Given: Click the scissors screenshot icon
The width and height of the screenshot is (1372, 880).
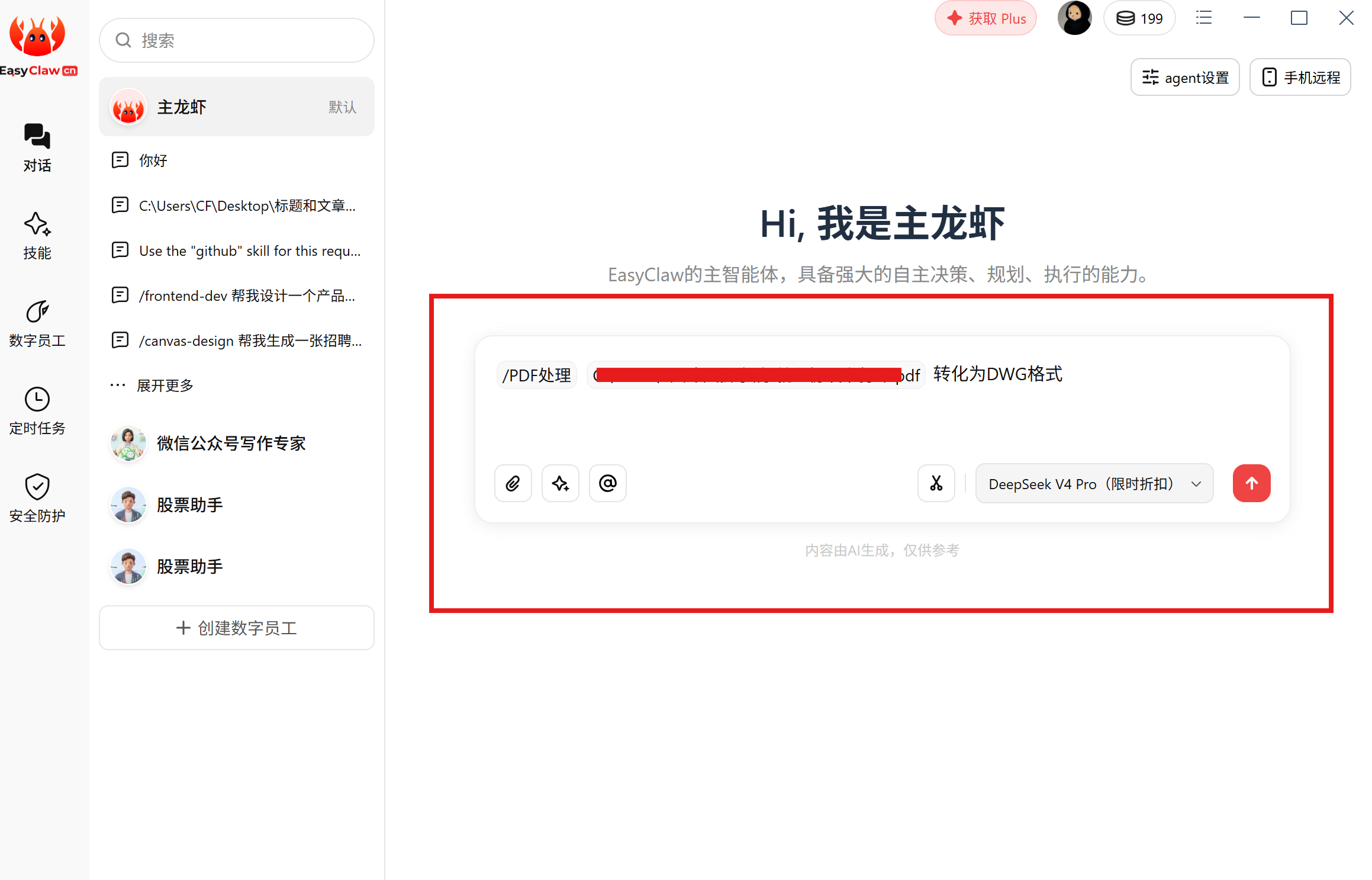Looking at the screenshot, I should (936, 483).
